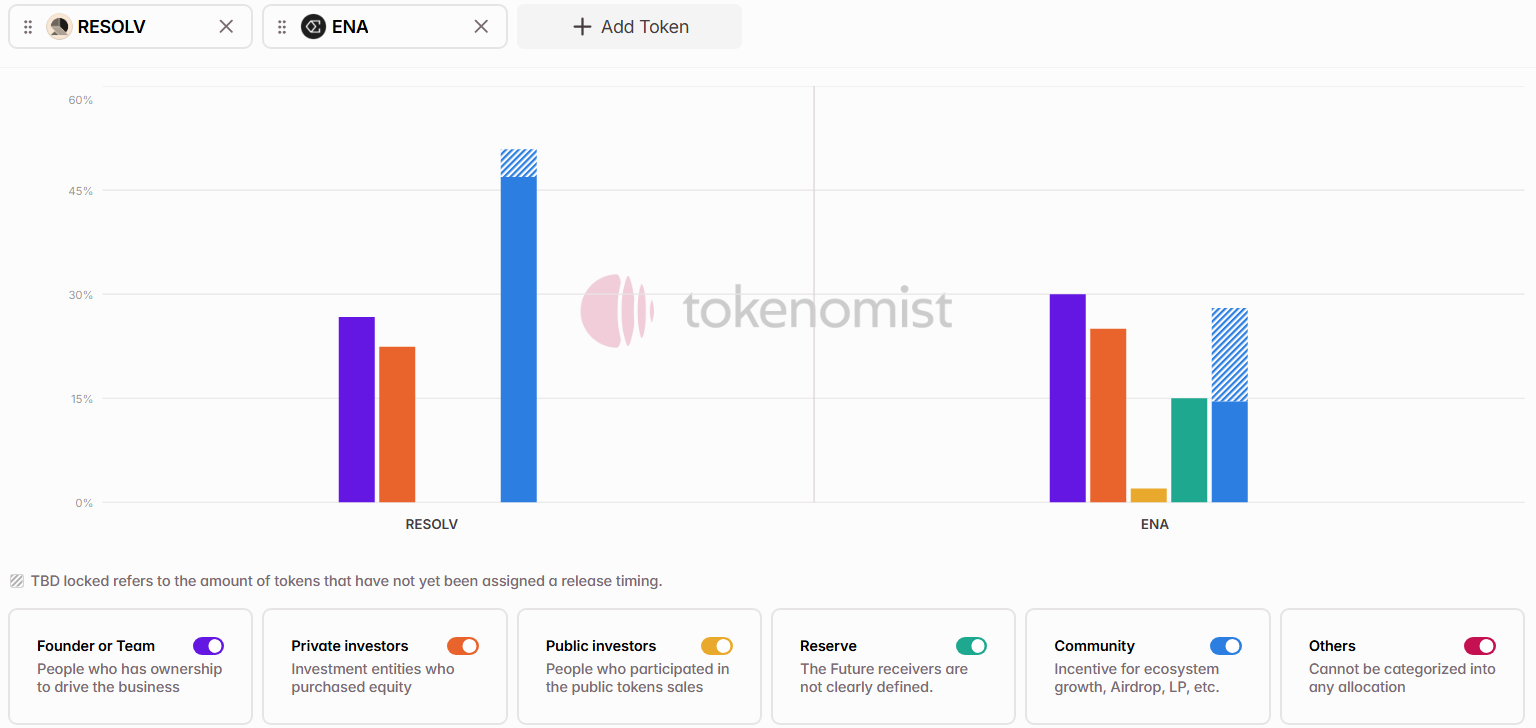
Task: Click the 60% y-axis label
Action: click(81, 100)
